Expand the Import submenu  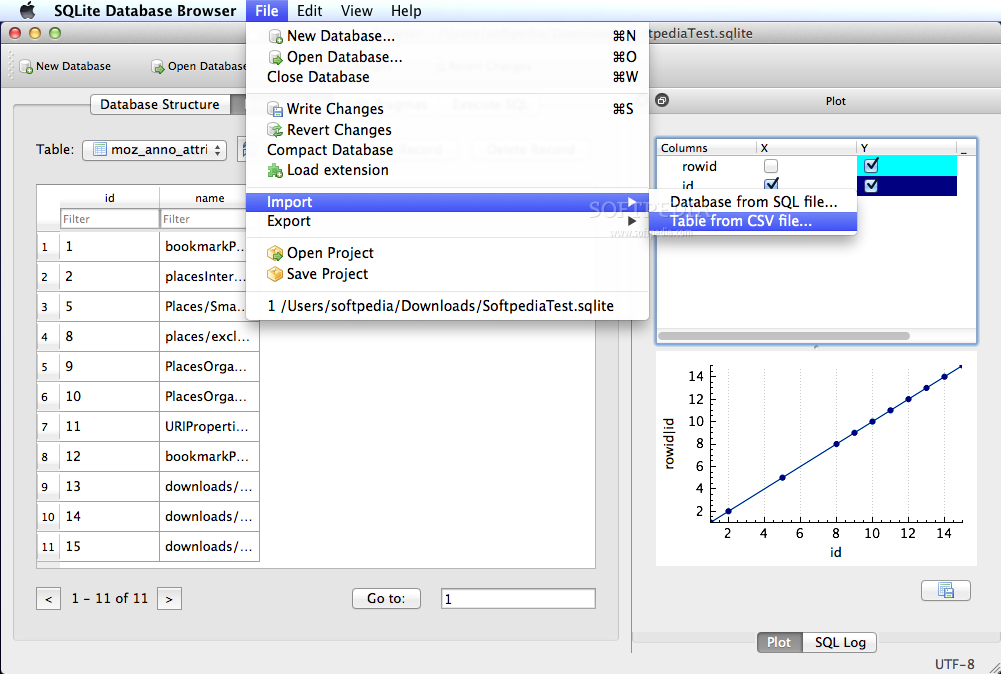(x=447, y=202)
